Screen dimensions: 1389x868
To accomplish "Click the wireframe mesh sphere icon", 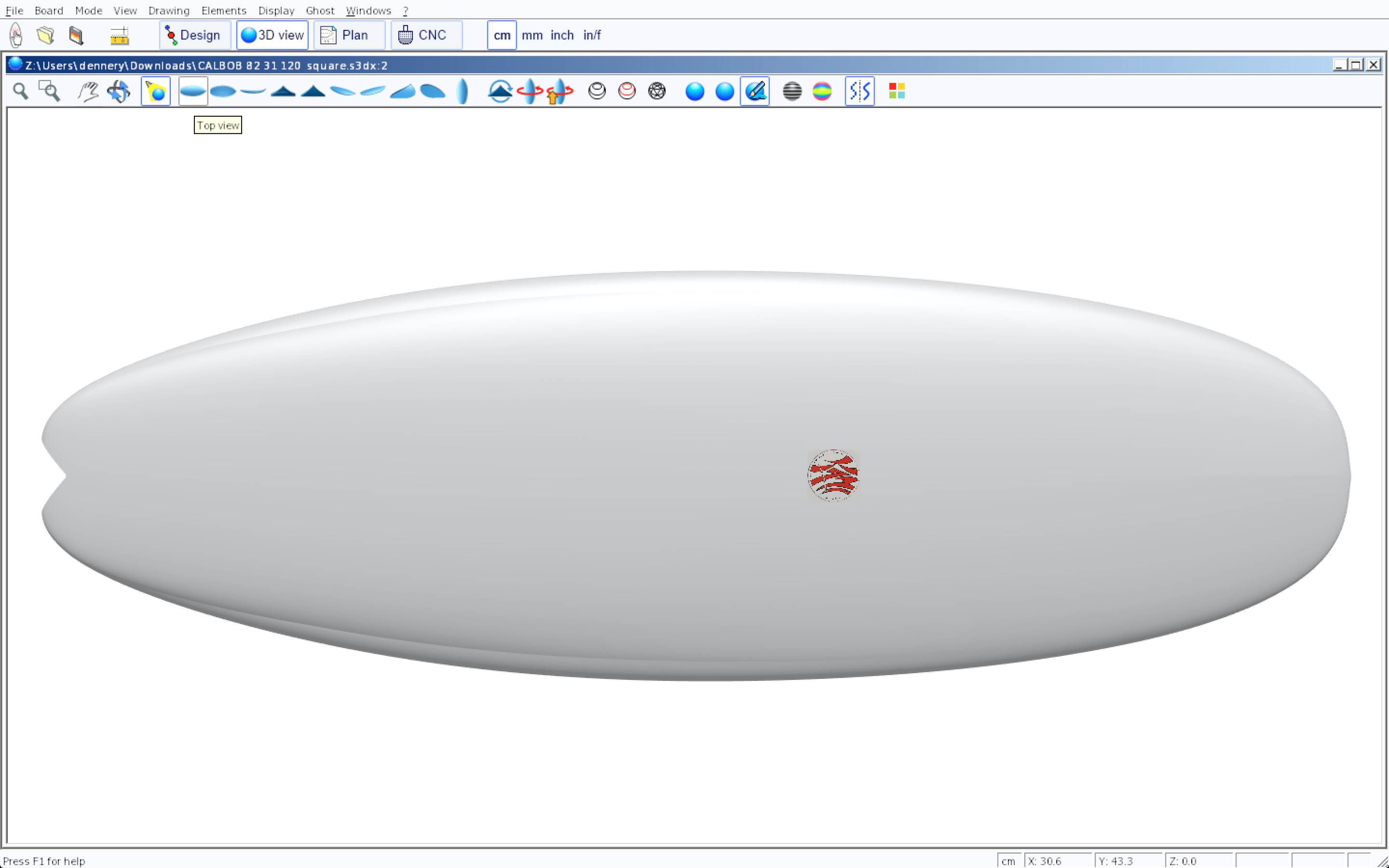I will coord(656,91).
